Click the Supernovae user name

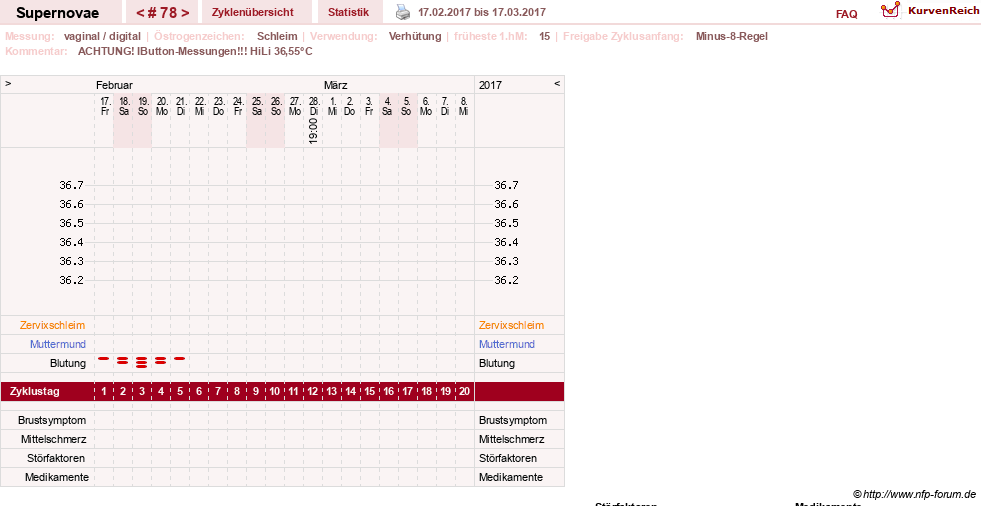[x=58, y=13]
